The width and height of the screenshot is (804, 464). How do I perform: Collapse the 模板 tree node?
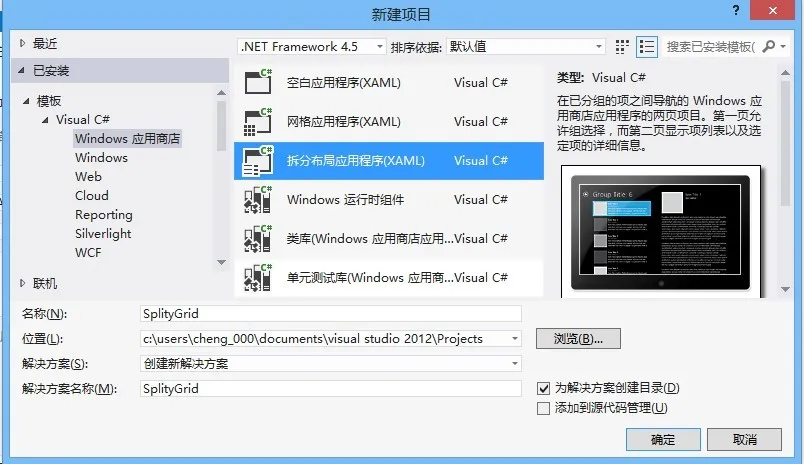pyautogui.click(x=26, y=101)
